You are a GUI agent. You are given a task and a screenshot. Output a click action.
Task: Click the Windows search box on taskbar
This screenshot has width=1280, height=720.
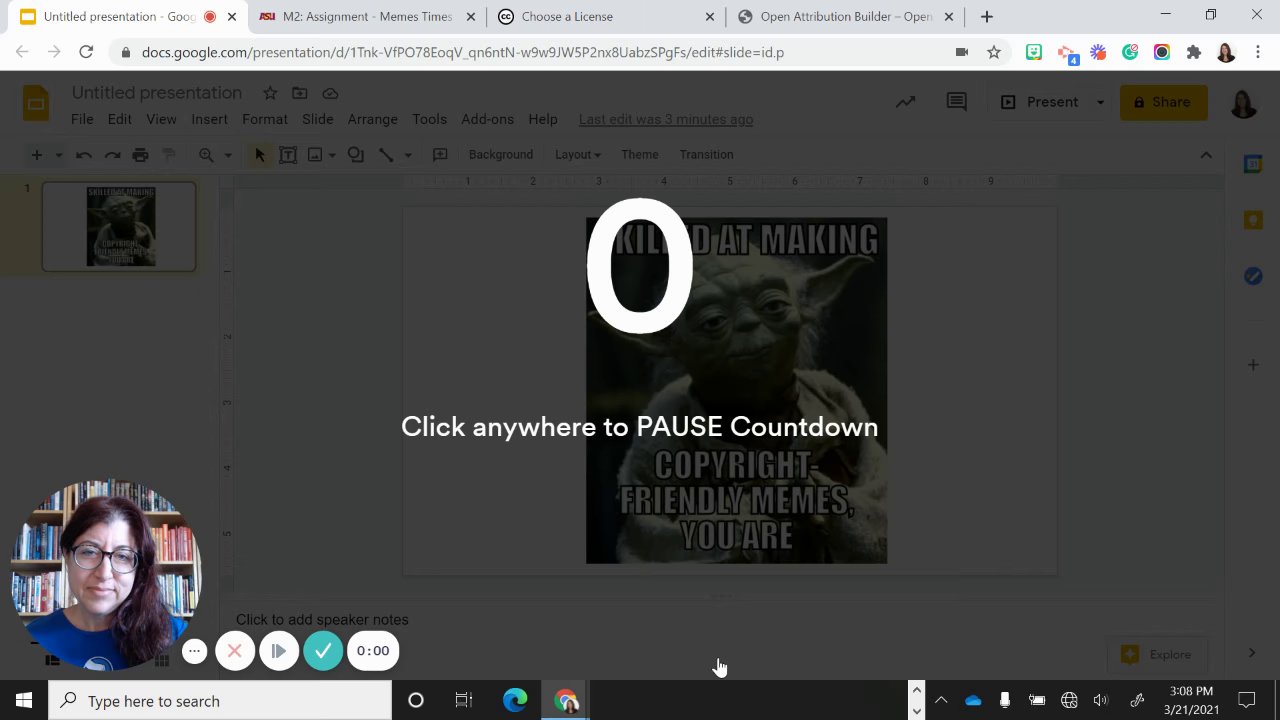click(x=220, y=701)
